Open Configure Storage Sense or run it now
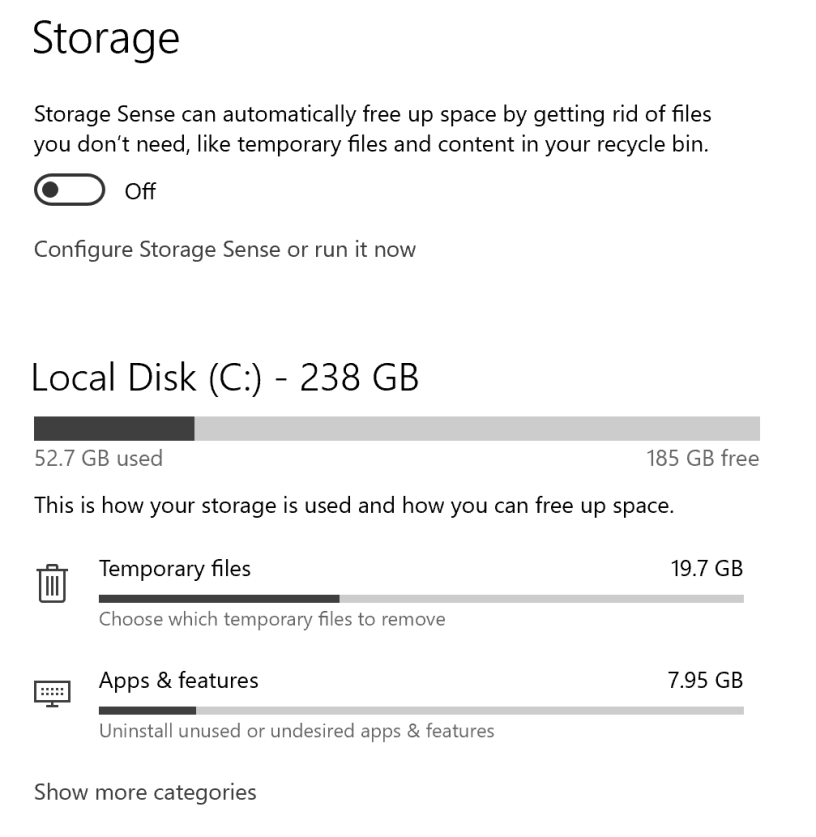The height and width of the screenshot is (837, 816). (x=224, y=249)
